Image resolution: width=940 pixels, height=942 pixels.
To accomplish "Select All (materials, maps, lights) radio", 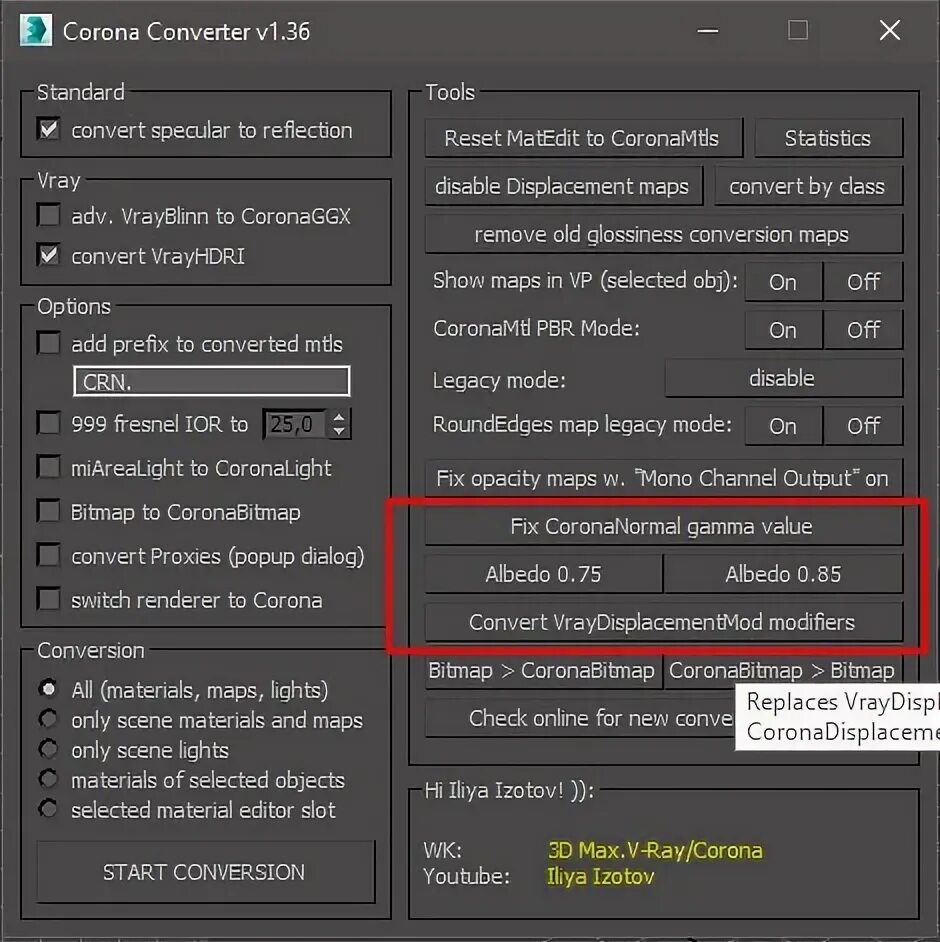I will [48, 688].
